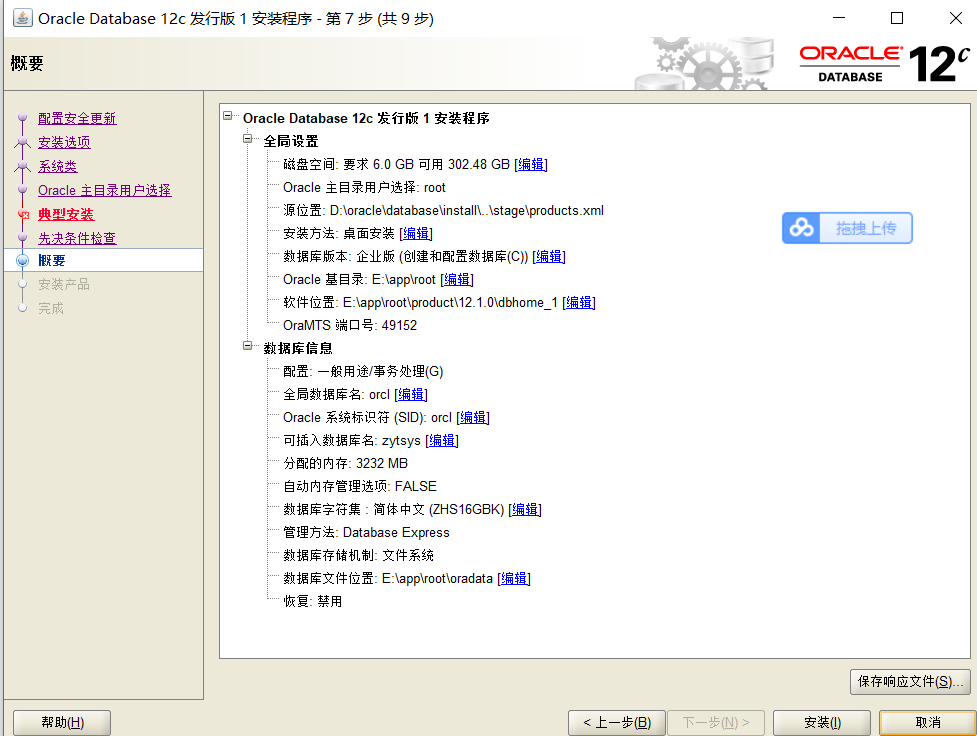Edit the 可插入数据库名 zytsys
Viewport: 977px width, 736px height.
(x=442, y=441)
